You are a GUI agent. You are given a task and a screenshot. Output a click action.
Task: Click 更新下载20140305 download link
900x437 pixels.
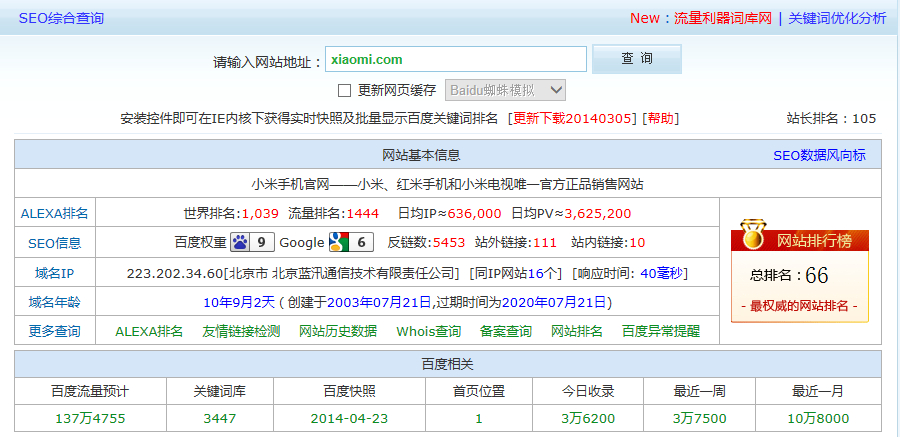click(x=574, y=118)
